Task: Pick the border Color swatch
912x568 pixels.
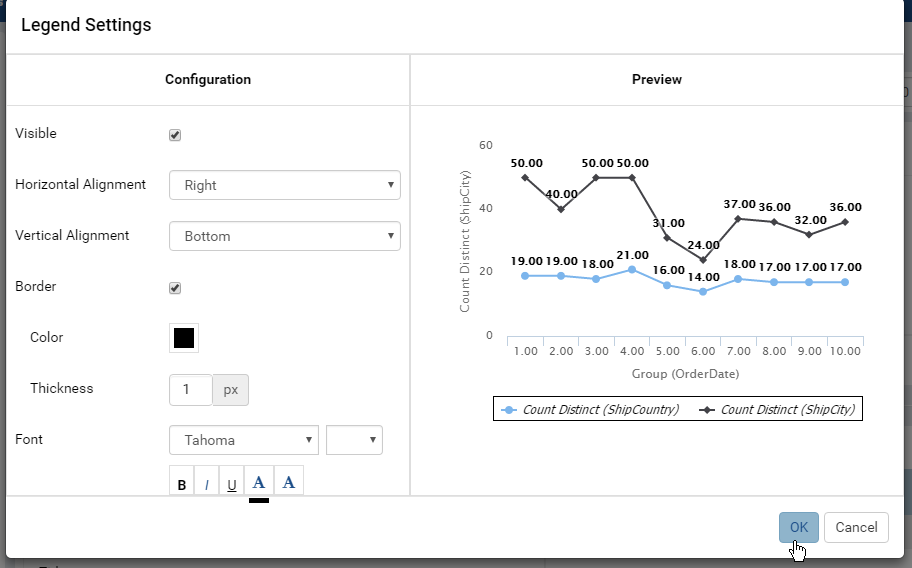Action: coord(184,338)
